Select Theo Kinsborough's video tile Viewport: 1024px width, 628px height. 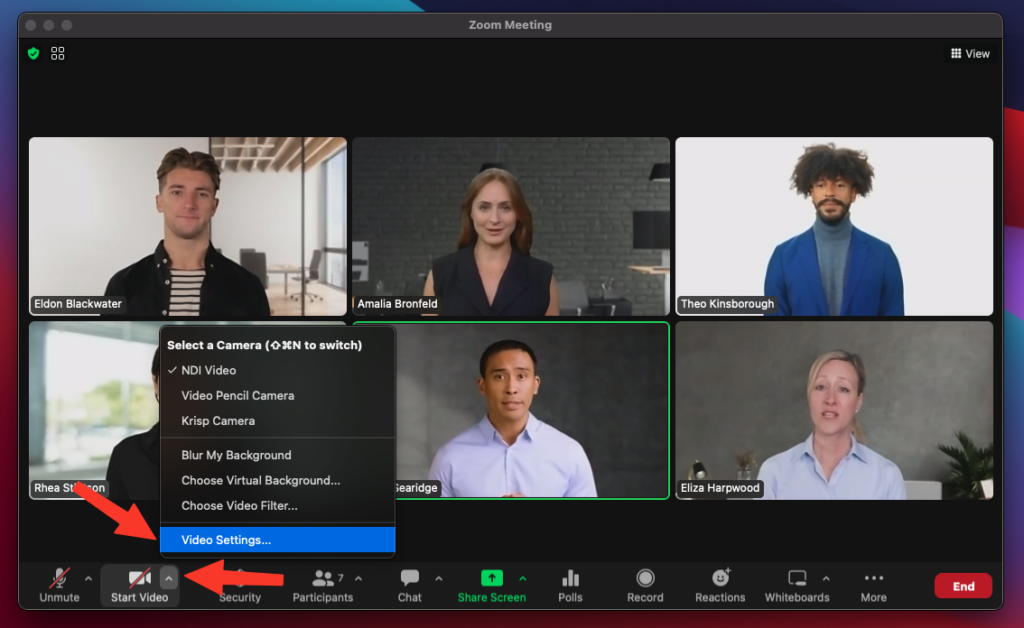pyautogui.click(x=834, y=226)
